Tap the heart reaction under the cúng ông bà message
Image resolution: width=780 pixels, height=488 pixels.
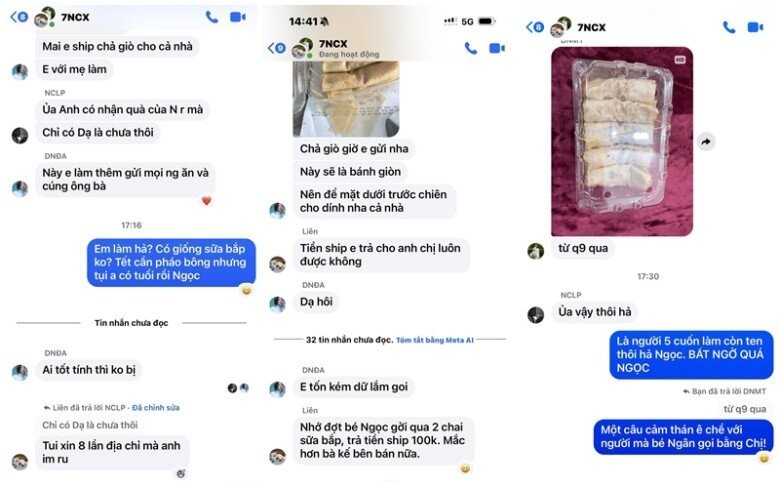(206, 201)
